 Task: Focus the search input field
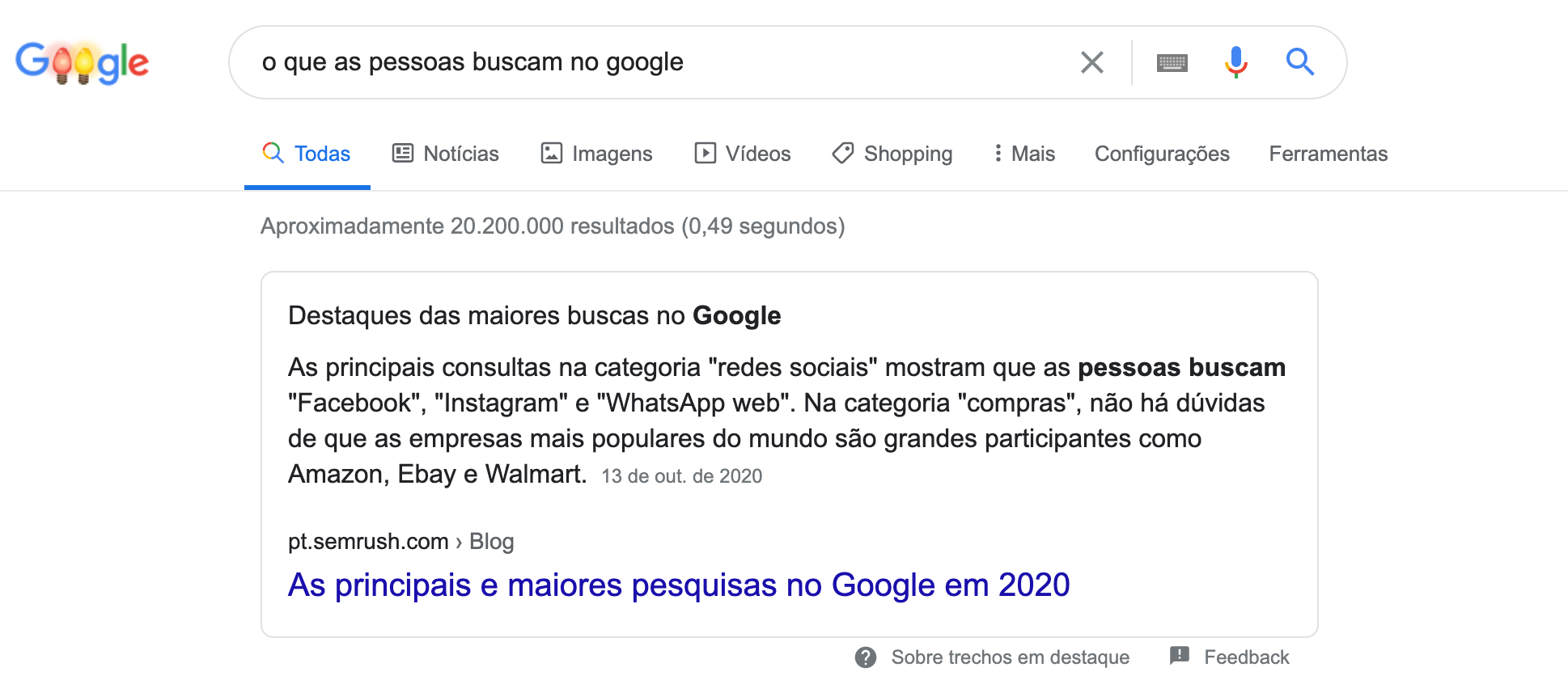coord(647,62)
